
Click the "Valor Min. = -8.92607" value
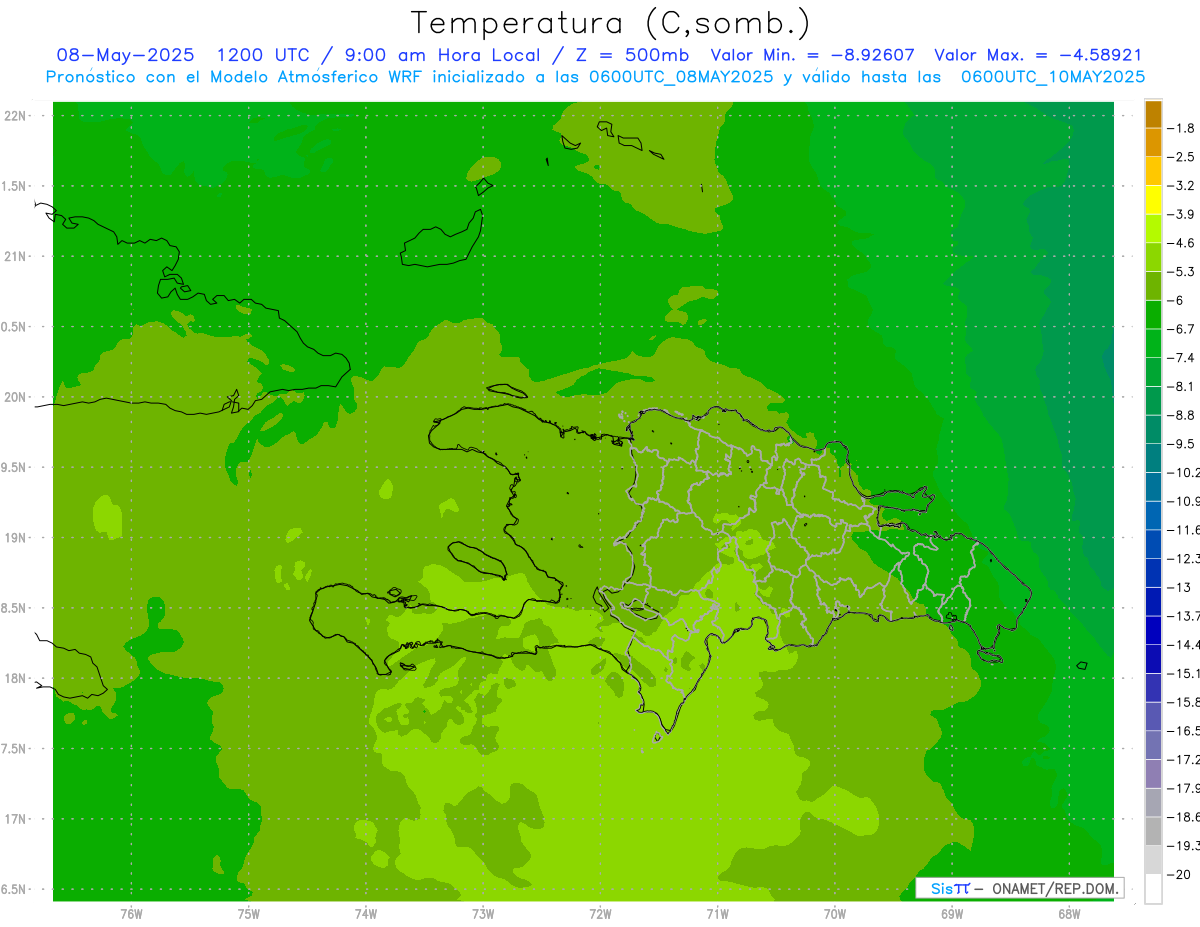812,55
